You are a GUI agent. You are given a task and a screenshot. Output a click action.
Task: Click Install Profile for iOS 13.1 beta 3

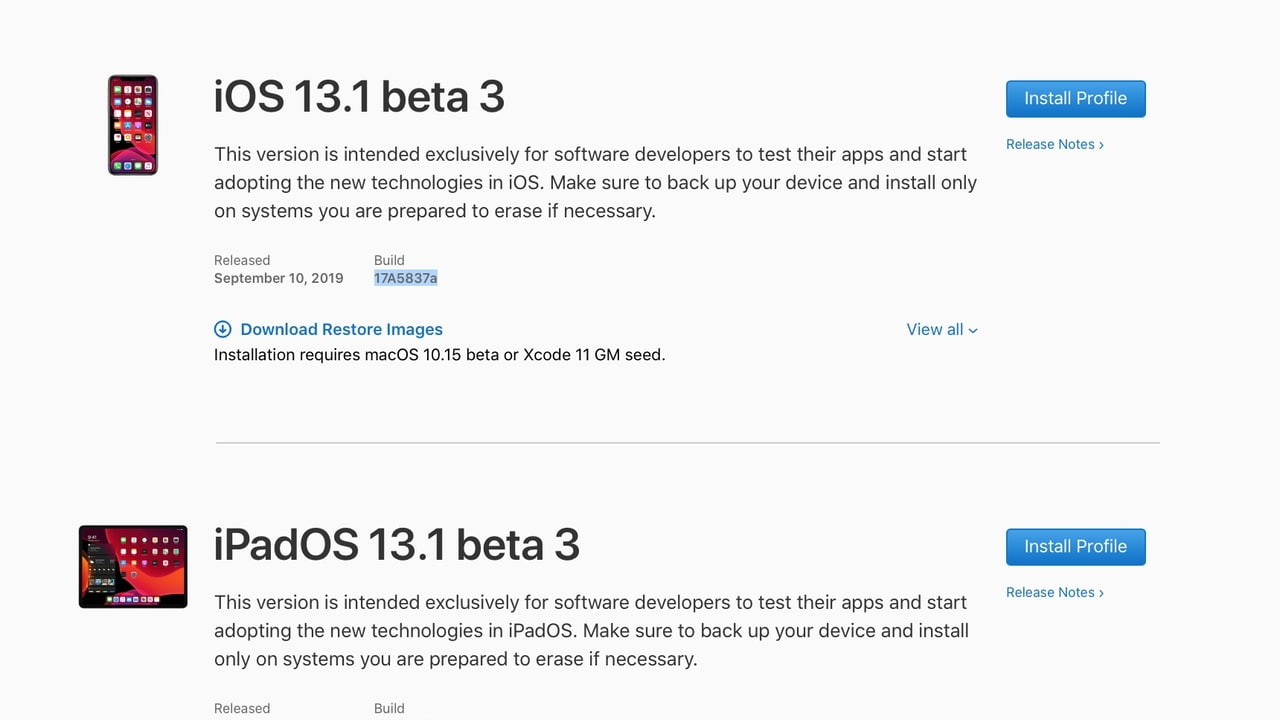(x=1075, y=98)
